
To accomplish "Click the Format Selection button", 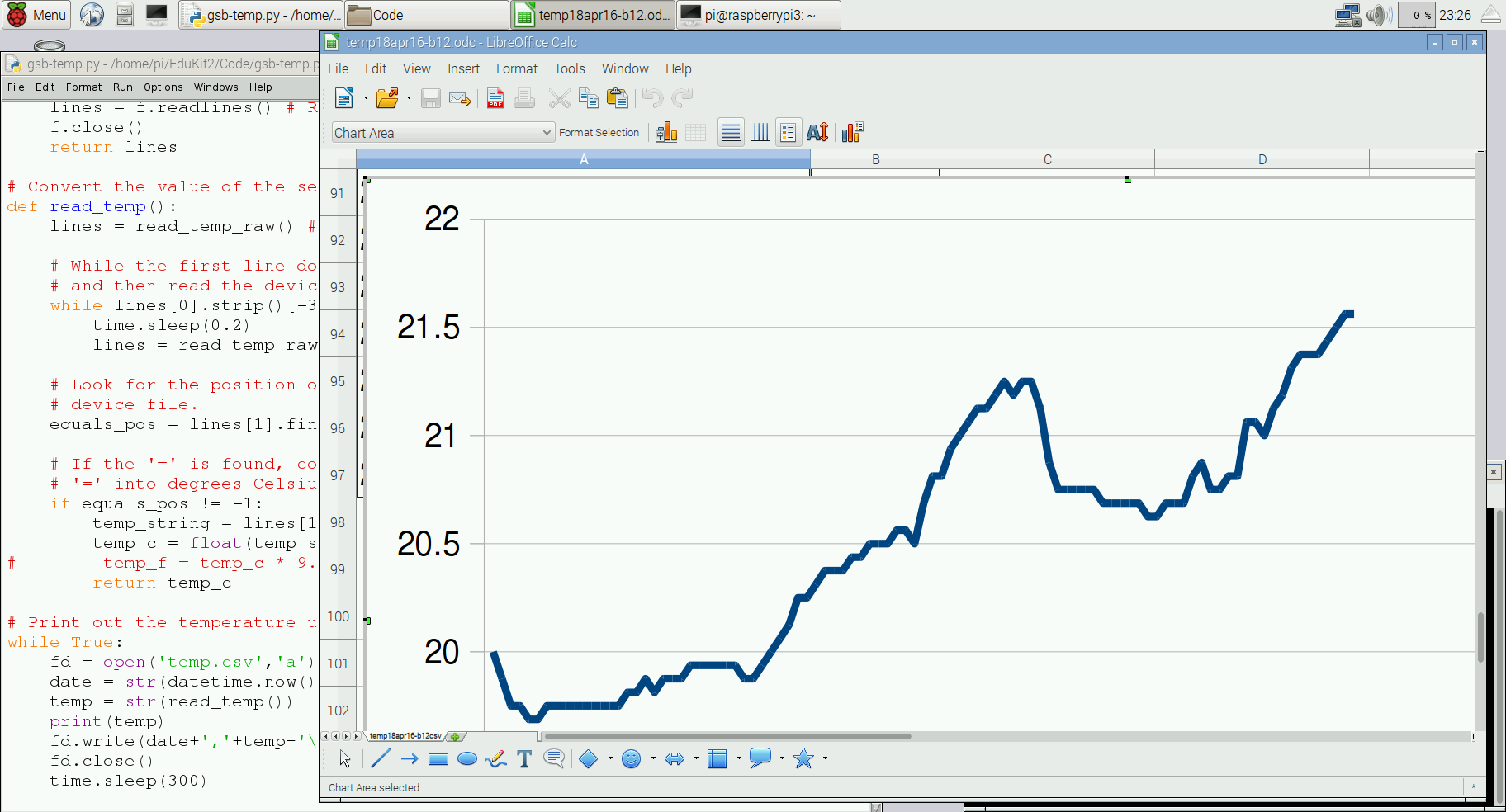I will [x=599, y=133].
